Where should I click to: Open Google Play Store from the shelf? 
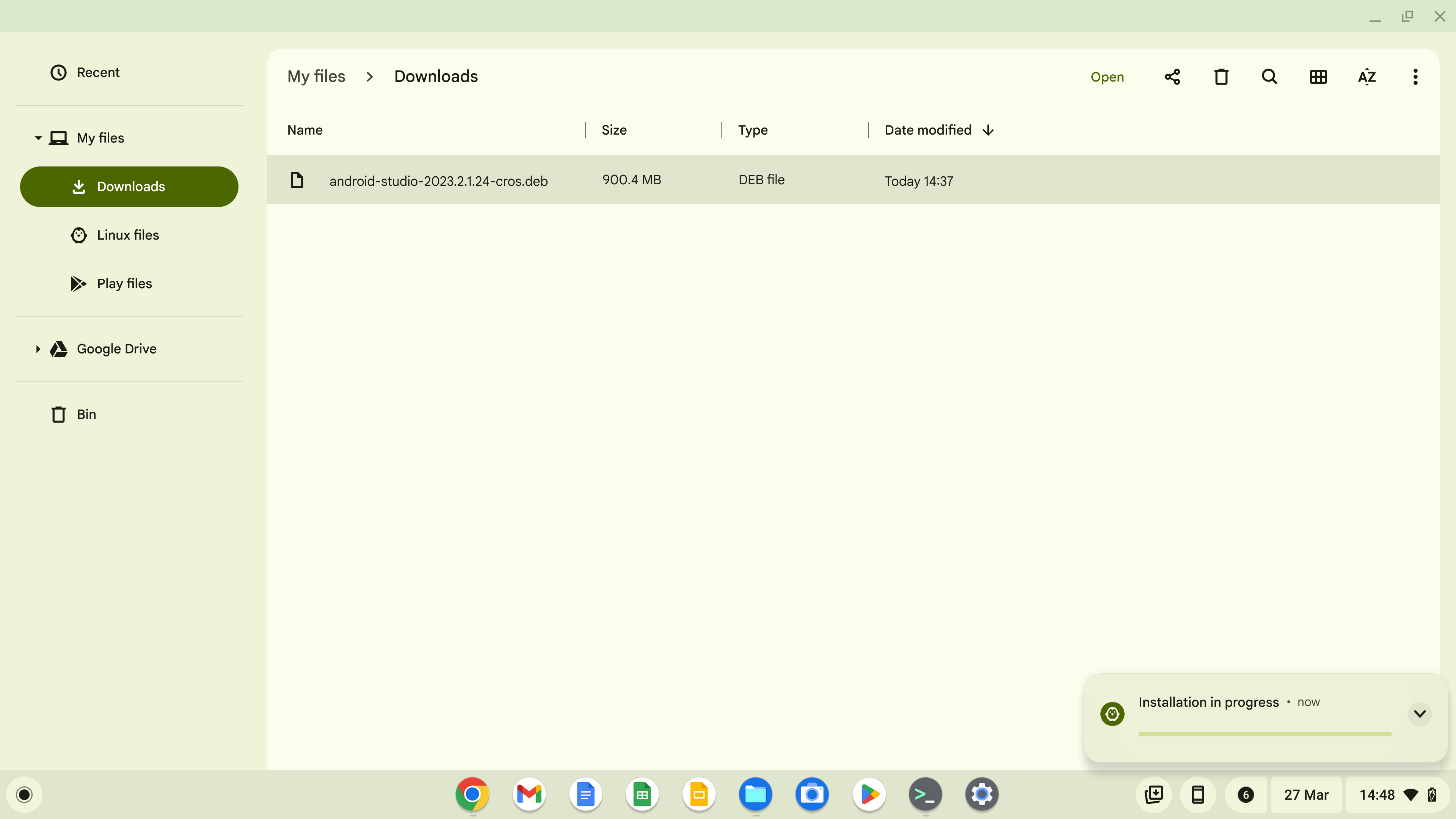[869, 794]
